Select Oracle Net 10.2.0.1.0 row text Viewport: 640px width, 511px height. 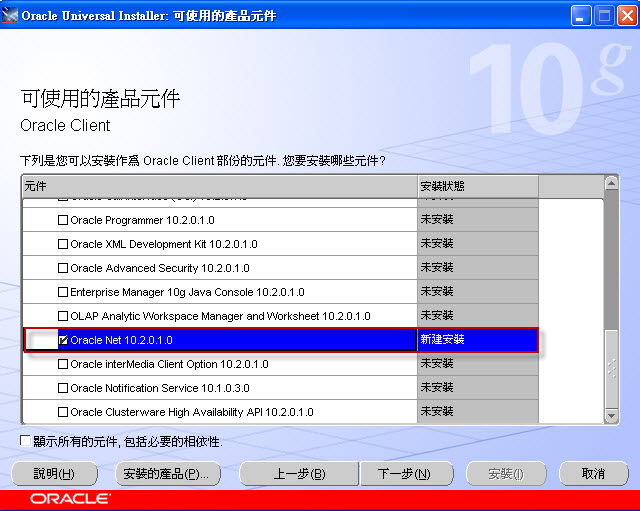[122, 340]
